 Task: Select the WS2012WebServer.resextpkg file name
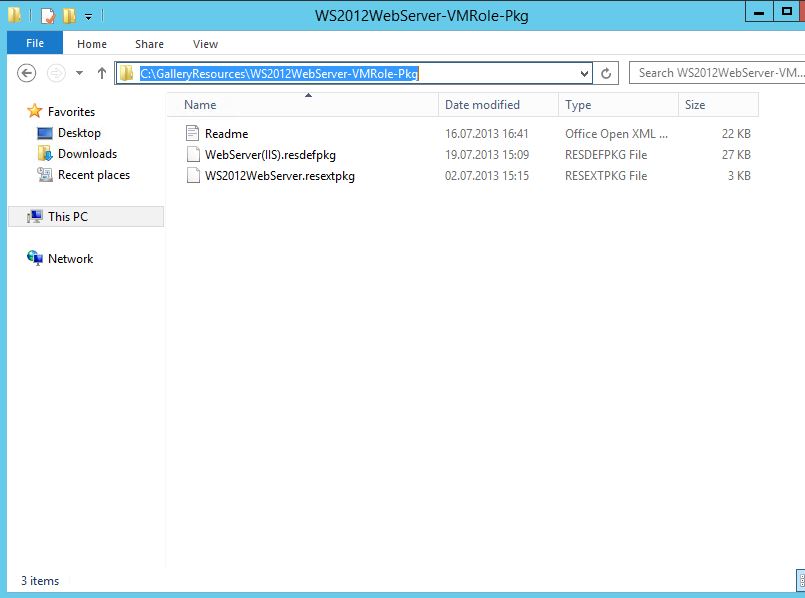click(x=280, y=176)
